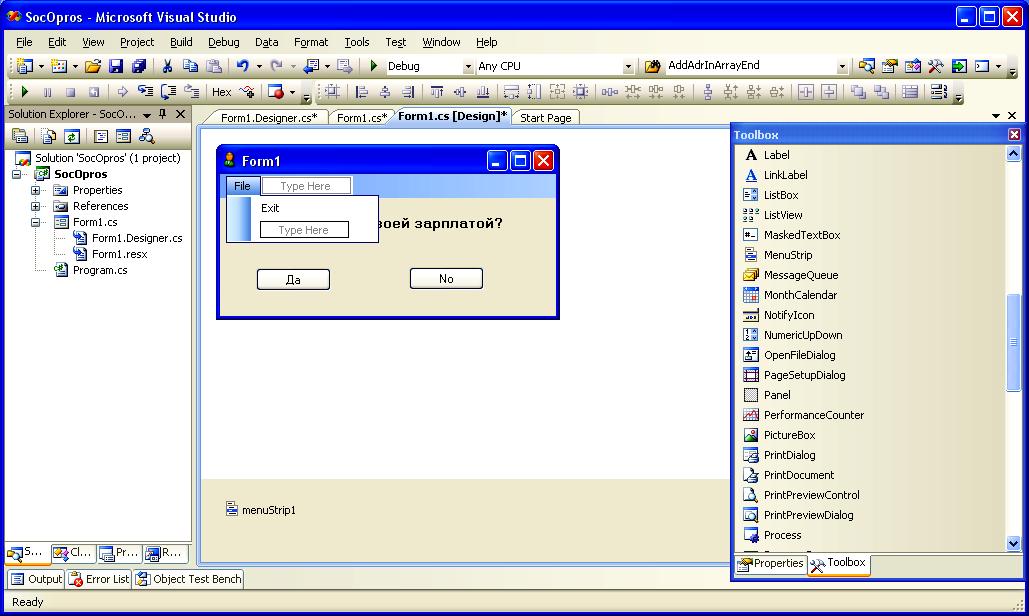Click the Open File folder icon
The width and height of the screenshot is (1029, 616).
(93, 66)
